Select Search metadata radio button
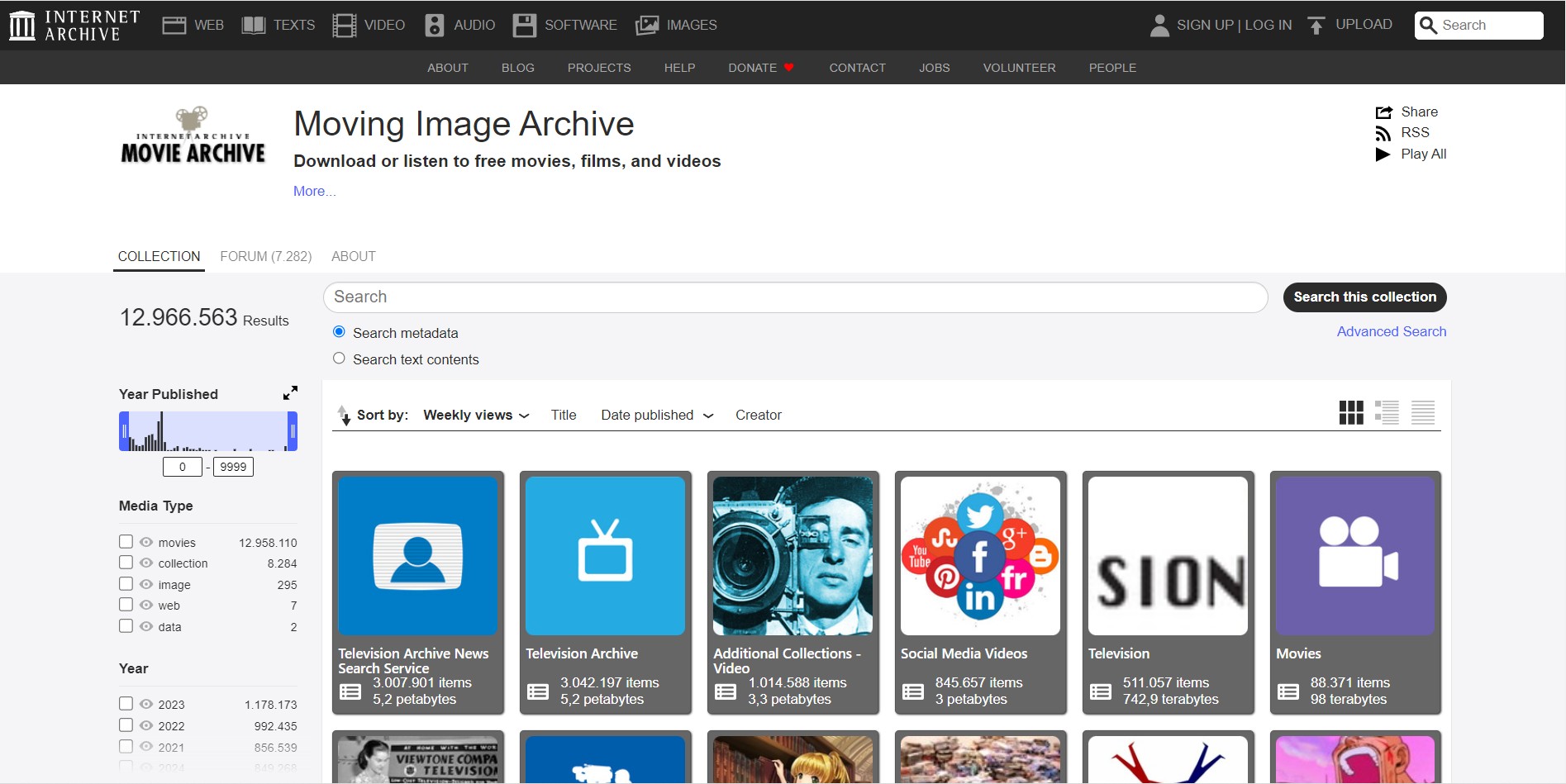1566x784 pixels. (x=339, y=332)
